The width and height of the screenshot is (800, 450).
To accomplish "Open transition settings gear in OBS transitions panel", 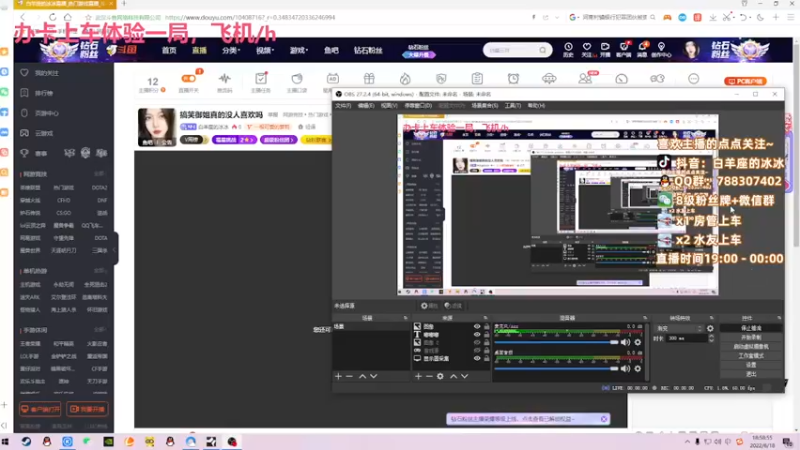I will [x=710, y=329].
